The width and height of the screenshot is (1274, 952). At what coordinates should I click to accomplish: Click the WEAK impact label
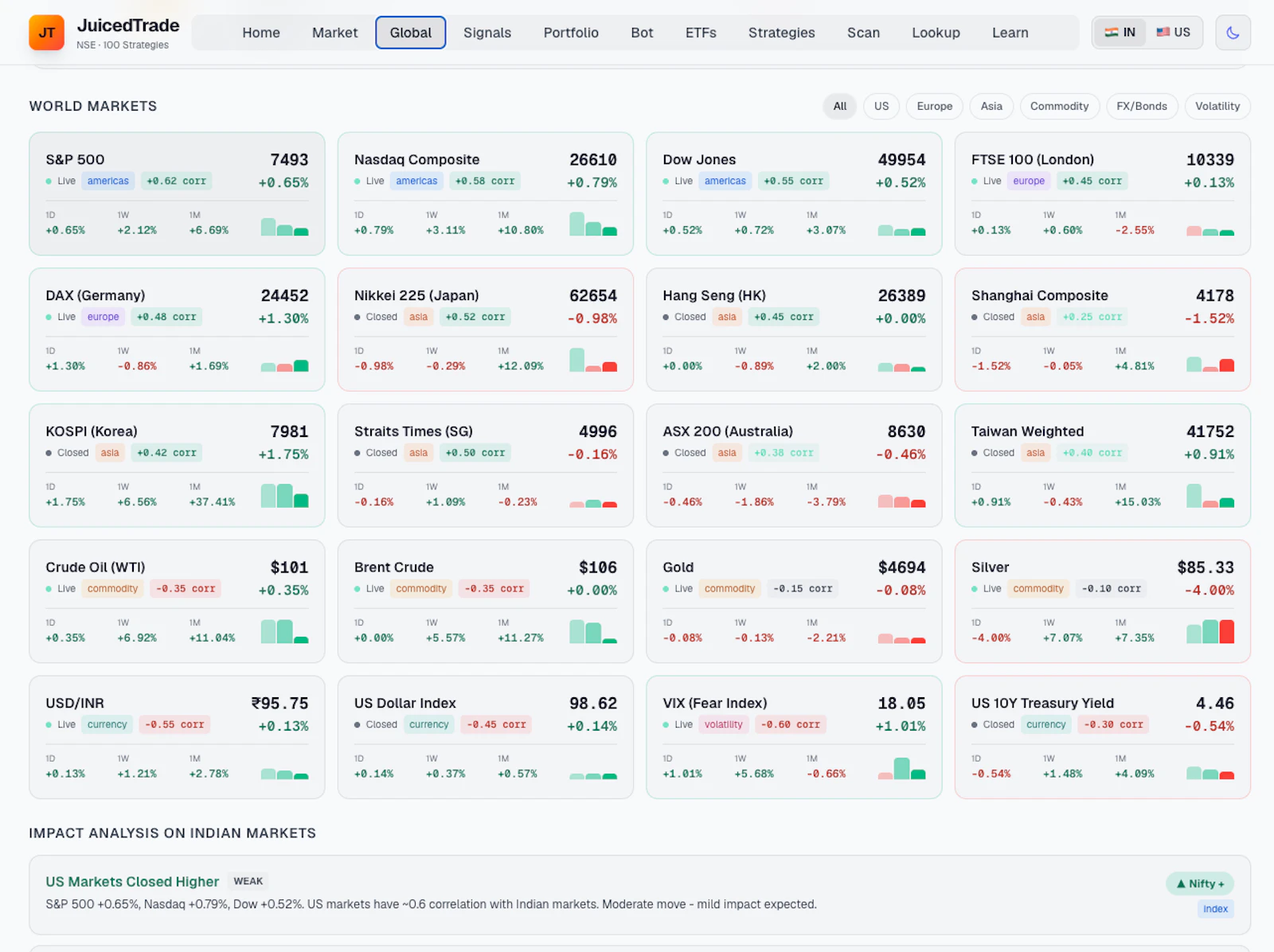pos(248,881)
